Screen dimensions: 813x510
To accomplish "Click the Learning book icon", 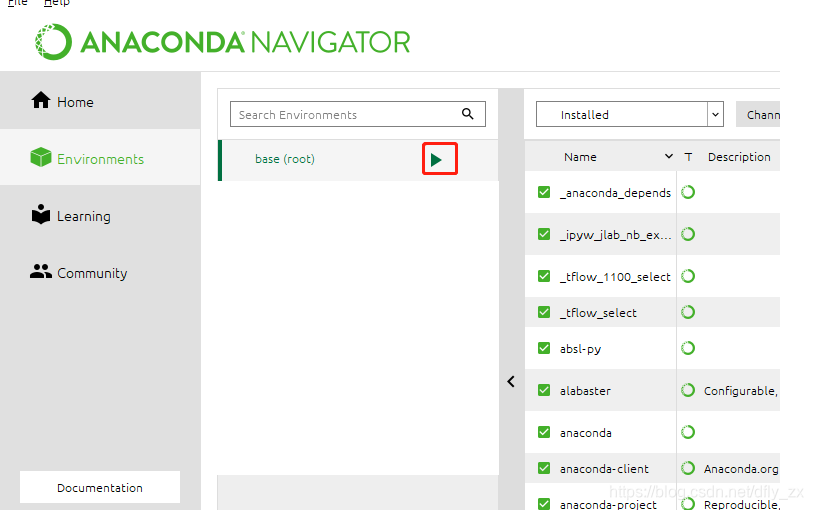I will [41, 214].
